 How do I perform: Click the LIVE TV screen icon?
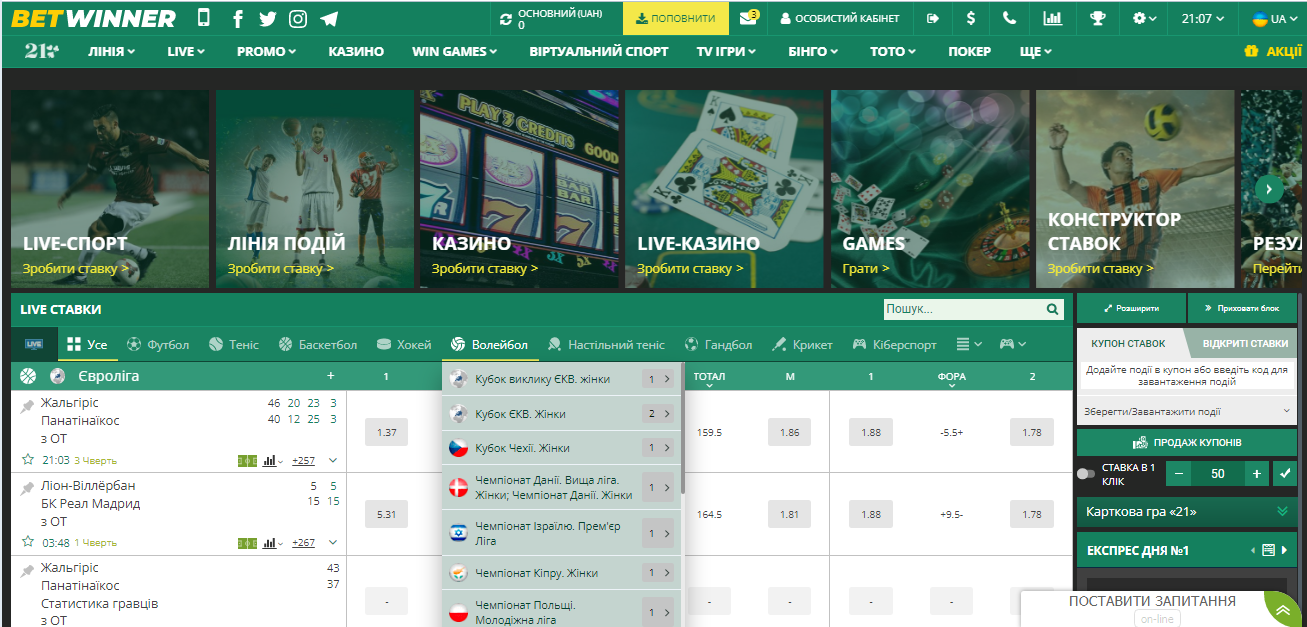point(35,344)
